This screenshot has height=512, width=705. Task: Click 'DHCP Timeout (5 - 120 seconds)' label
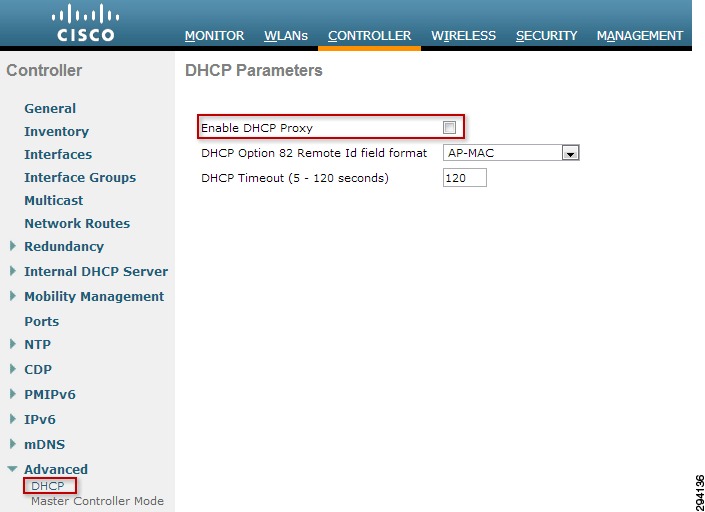point(294,178)
